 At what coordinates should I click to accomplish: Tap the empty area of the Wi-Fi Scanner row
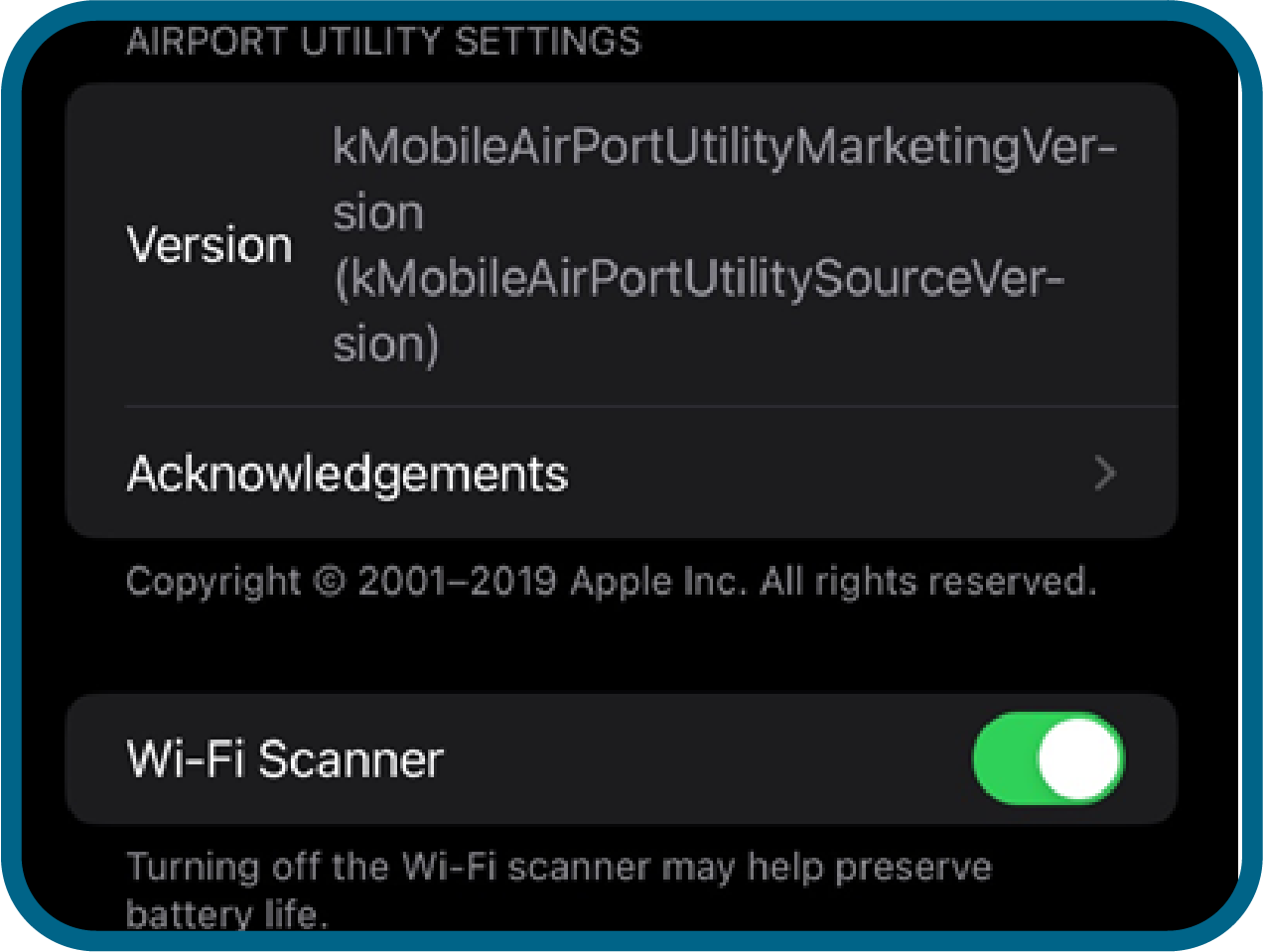[707, 758]
